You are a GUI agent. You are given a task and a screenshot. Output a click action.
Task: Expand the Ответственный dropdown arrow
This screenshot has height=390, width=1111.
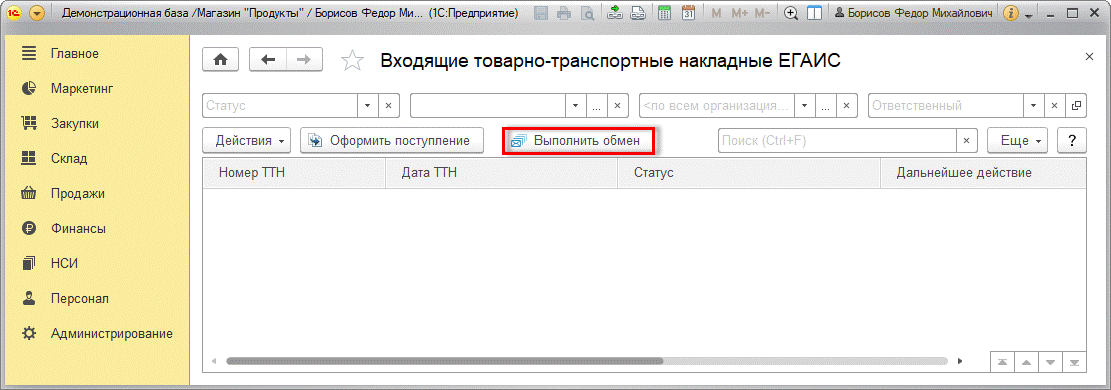click(x=1033, y=106)
